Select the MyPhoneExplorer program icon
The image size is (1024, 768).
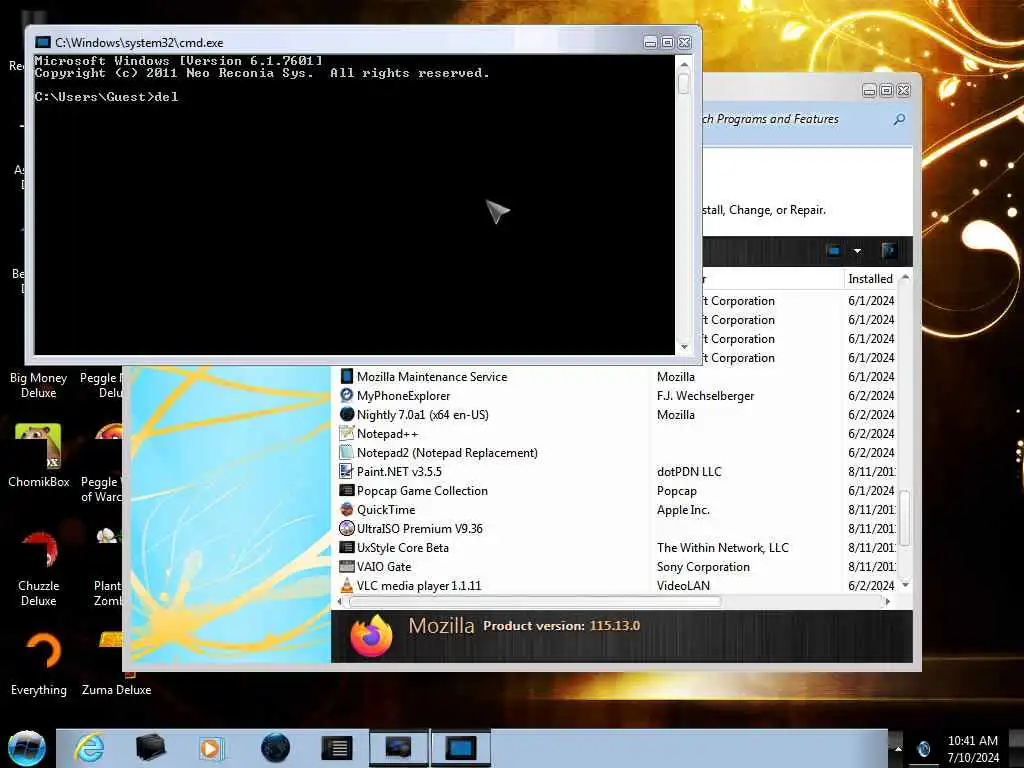click(347, 396)
